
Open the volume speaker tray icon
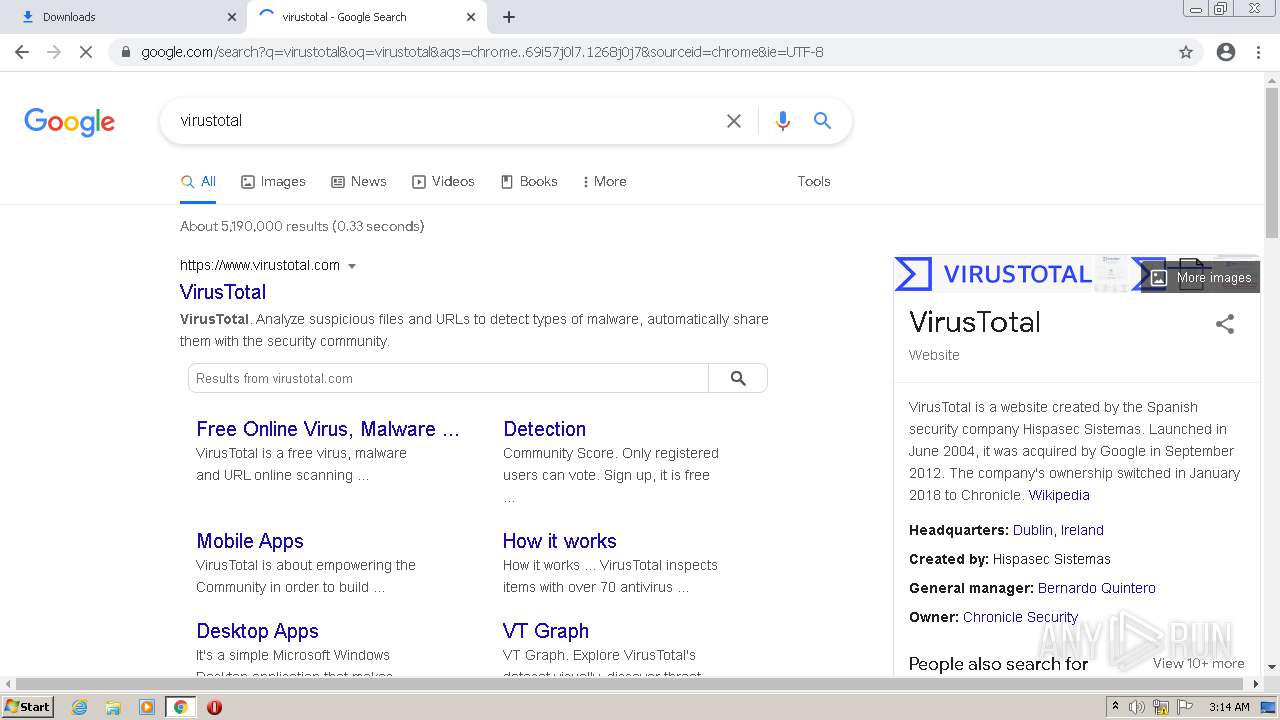point(1137,707)
